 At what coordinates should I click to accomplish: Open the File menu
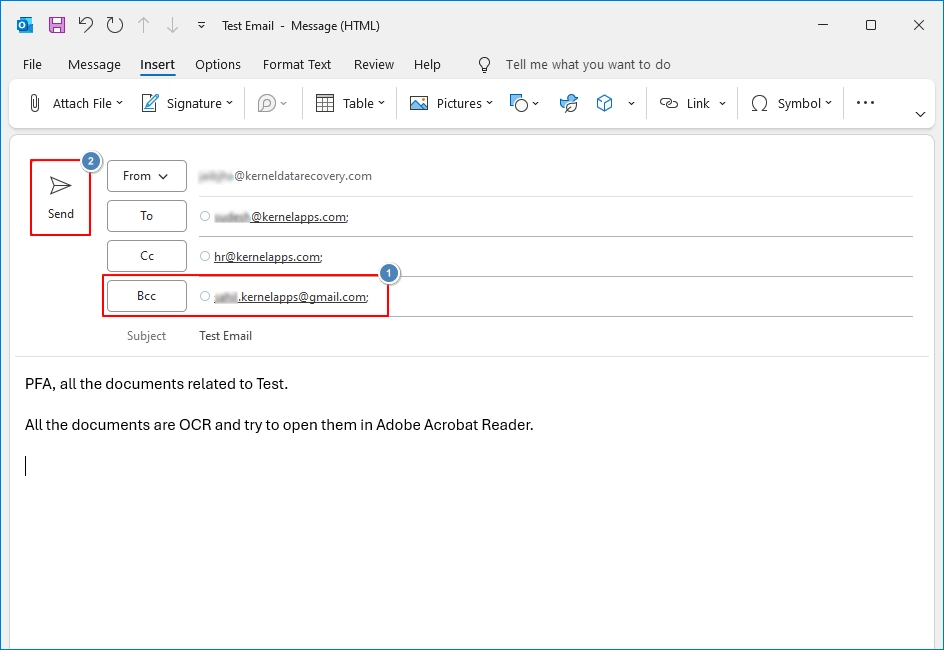(32, 64)
